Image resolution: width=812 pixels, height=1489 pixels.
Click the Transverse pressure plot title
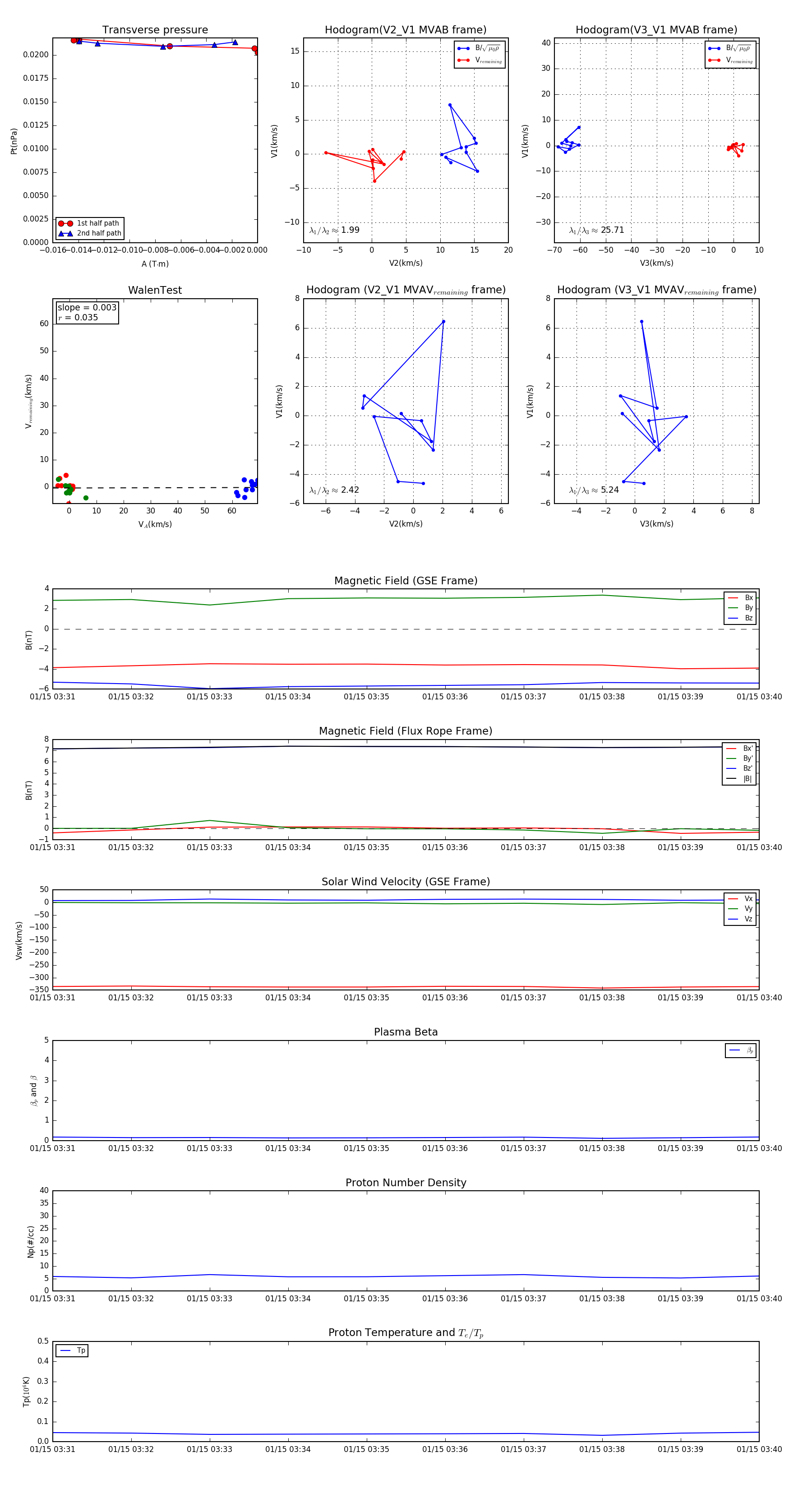point(155,30)
